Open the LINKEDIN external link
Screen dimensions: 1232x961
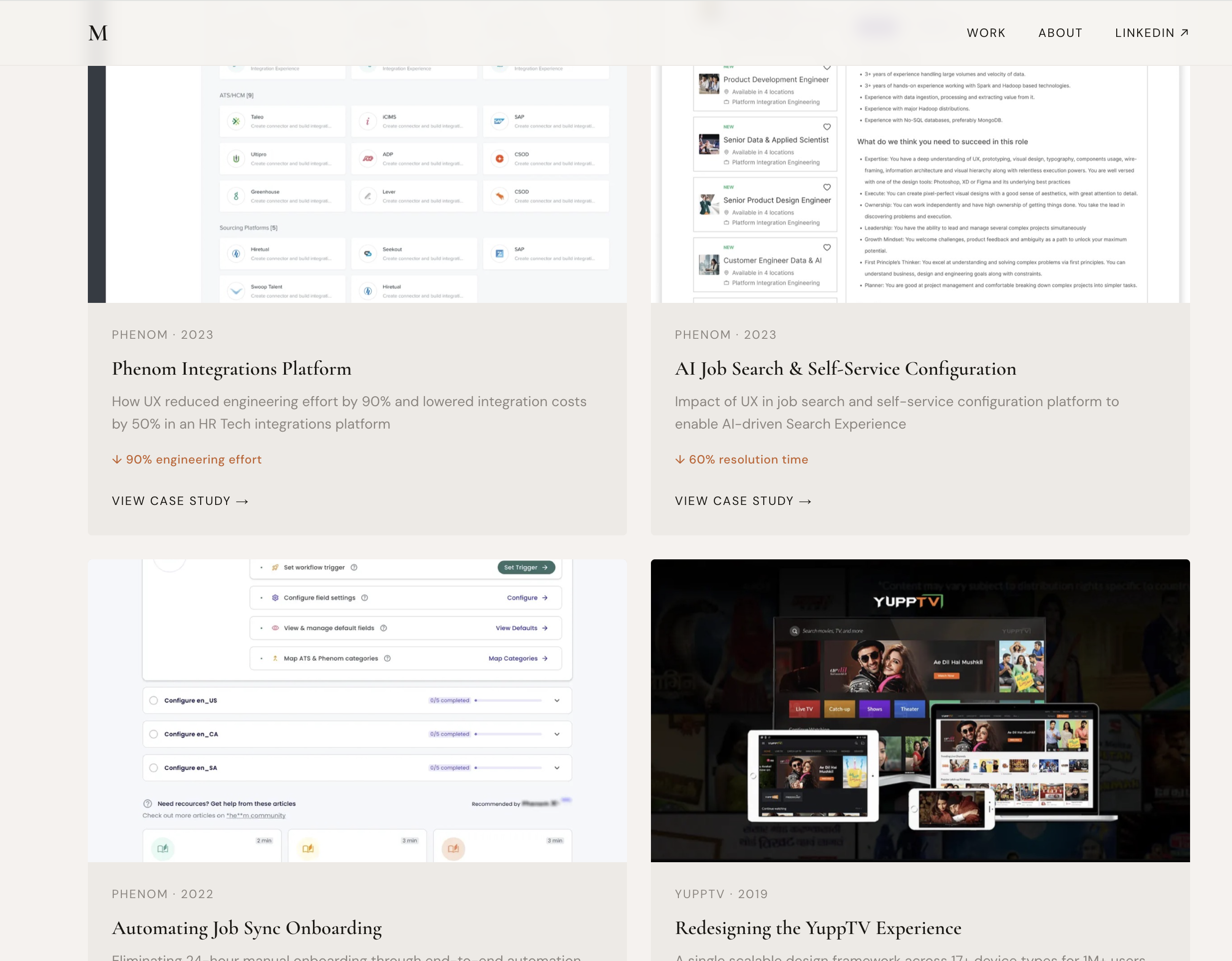(x=1151, y=33)
